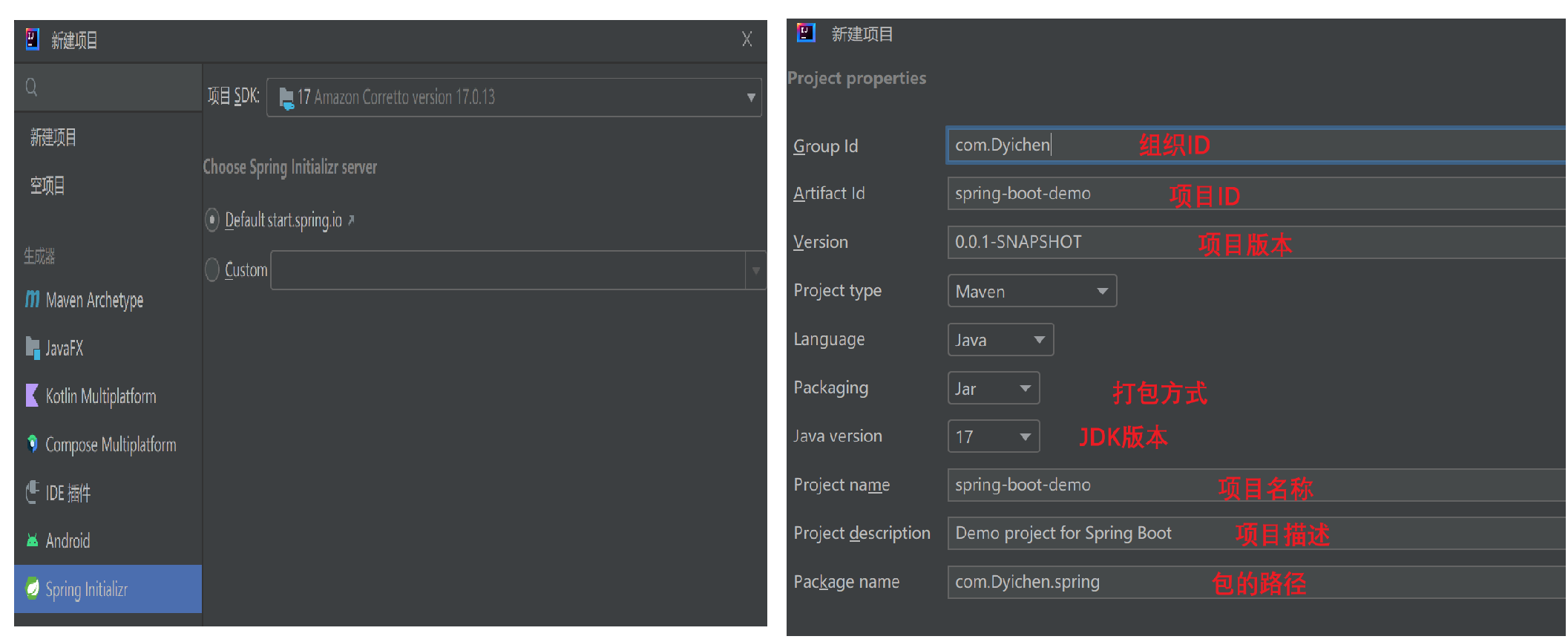
Task: Click the 生成器 section header
Action: coord(39,256)
